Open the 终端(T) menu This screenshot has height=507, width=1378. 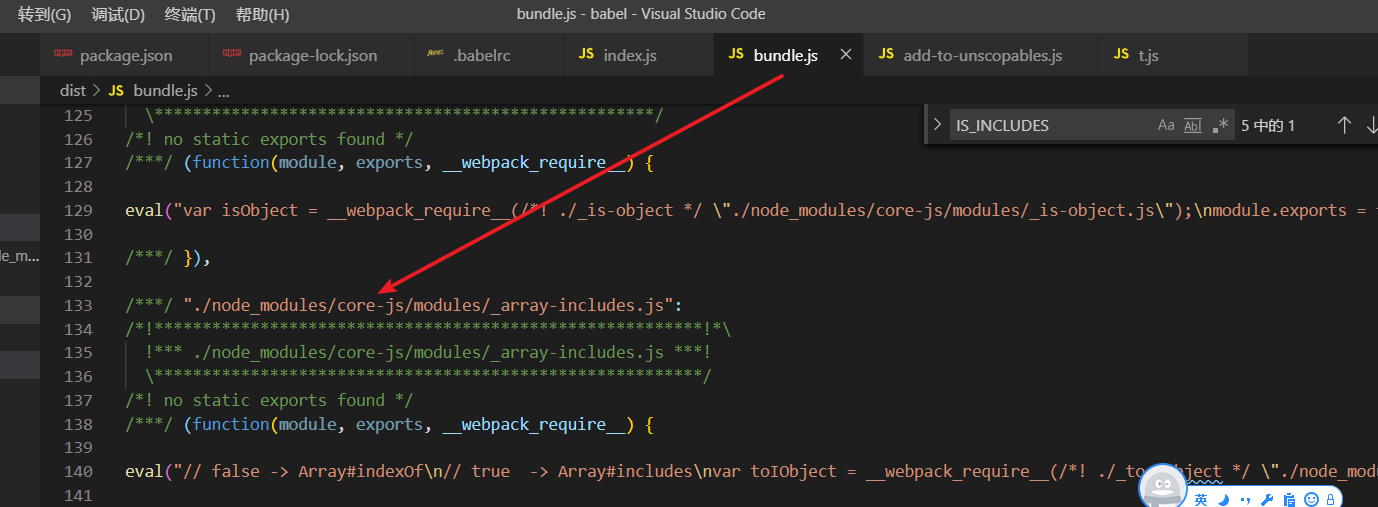point(190,14)
